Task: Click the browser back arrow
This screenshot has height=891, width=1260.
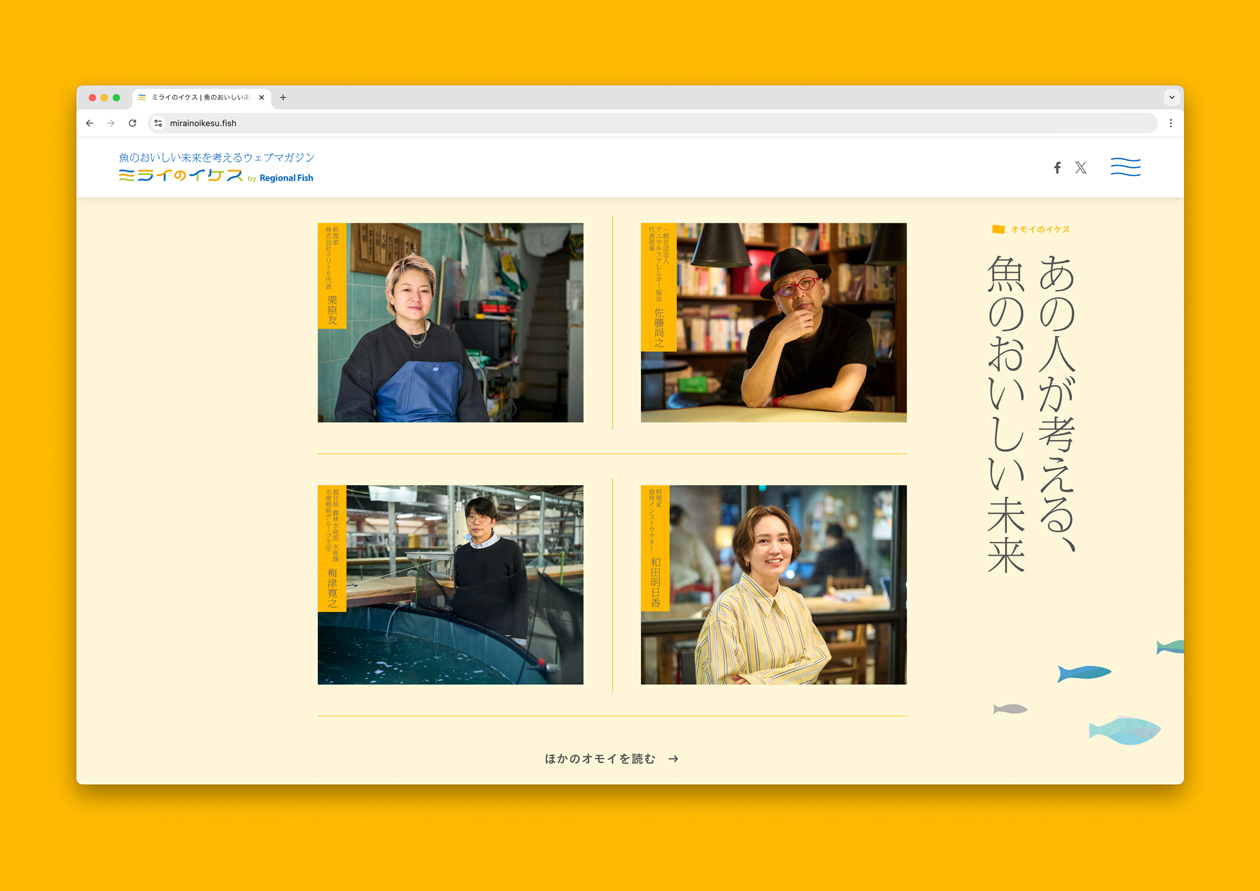Action: coord(90,123)
